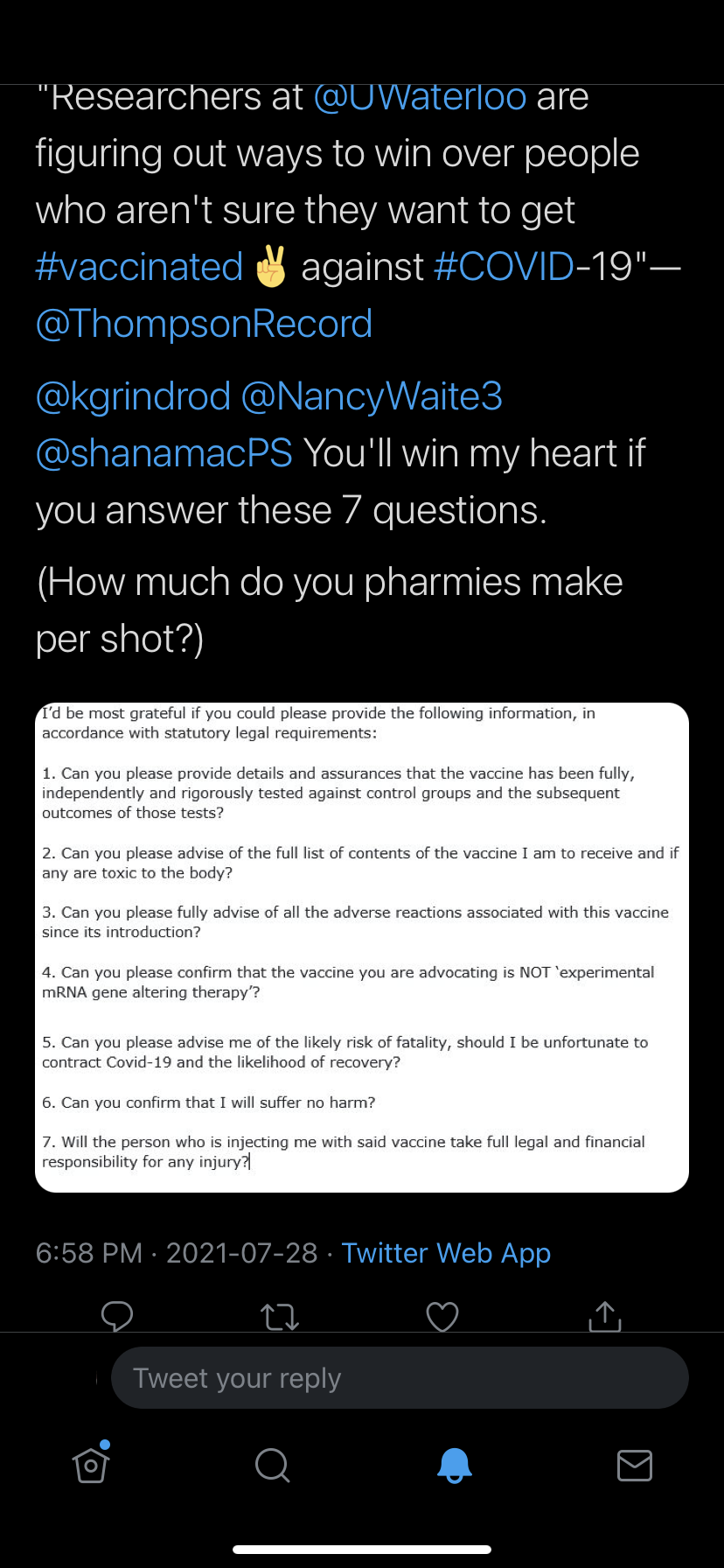
Task: Tap the home indicator bar
Action: pyautogui.click(x=362, y=1549)
